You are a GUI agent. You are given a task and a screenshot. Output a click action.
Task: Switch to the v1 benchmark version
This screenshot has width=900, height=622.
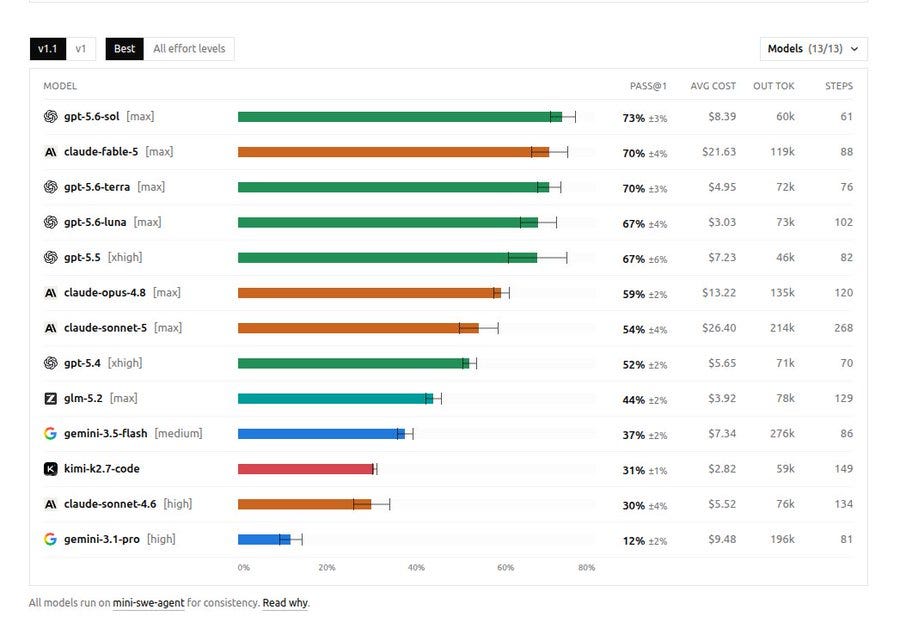tap(81, 49)
